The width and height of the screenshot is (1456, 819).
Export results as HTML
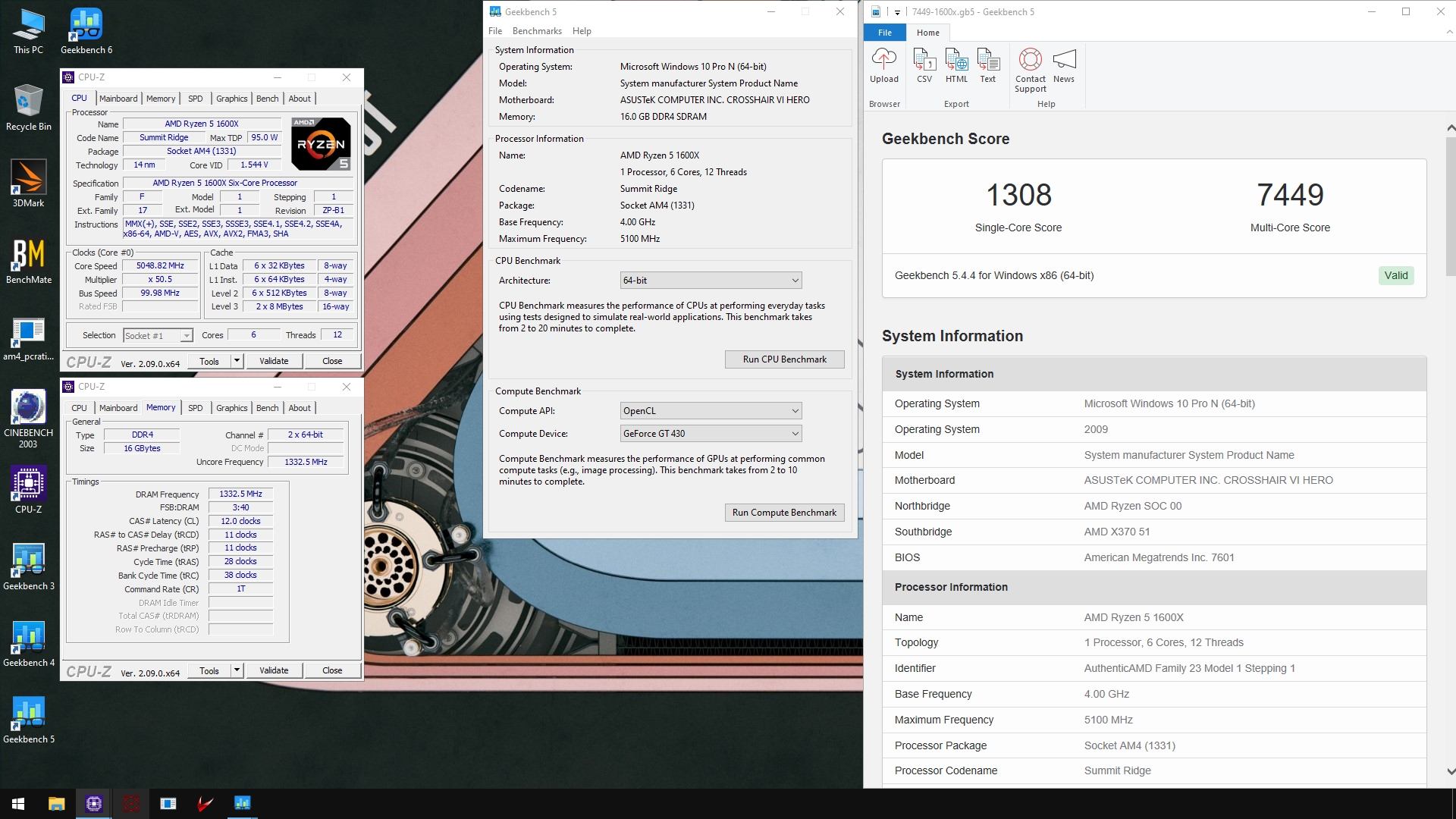956,66
